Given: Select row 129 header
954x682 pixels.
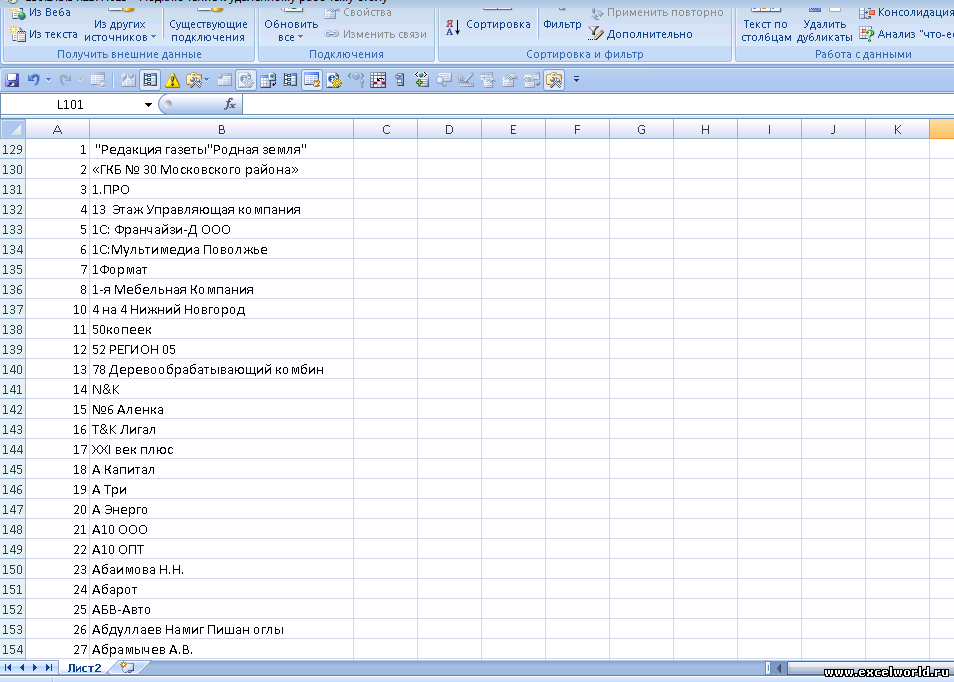Looking at the screenshot, I should (x=13, y=149).
